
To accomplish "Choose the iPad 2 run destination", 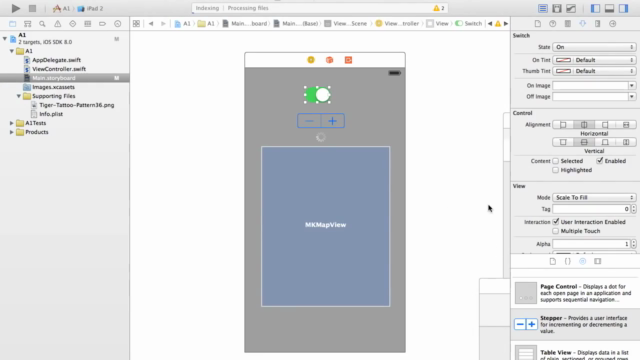I will click(x=91, y=8).
